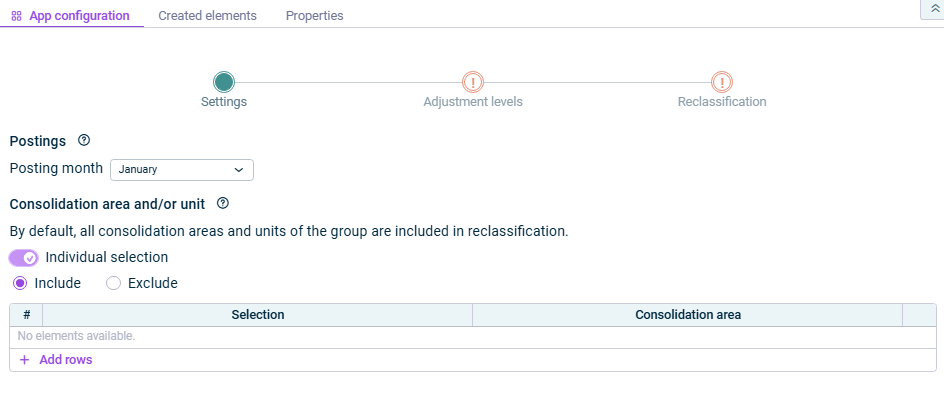Click the Settings step circle icon
Image resolution: width=944 pixels, height=406 pixels.
tap(224, 82)
